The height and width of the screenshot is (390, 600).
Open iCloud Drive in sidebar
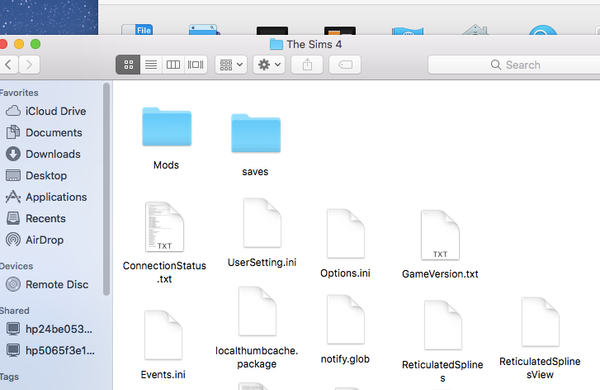tap(46, 111)
